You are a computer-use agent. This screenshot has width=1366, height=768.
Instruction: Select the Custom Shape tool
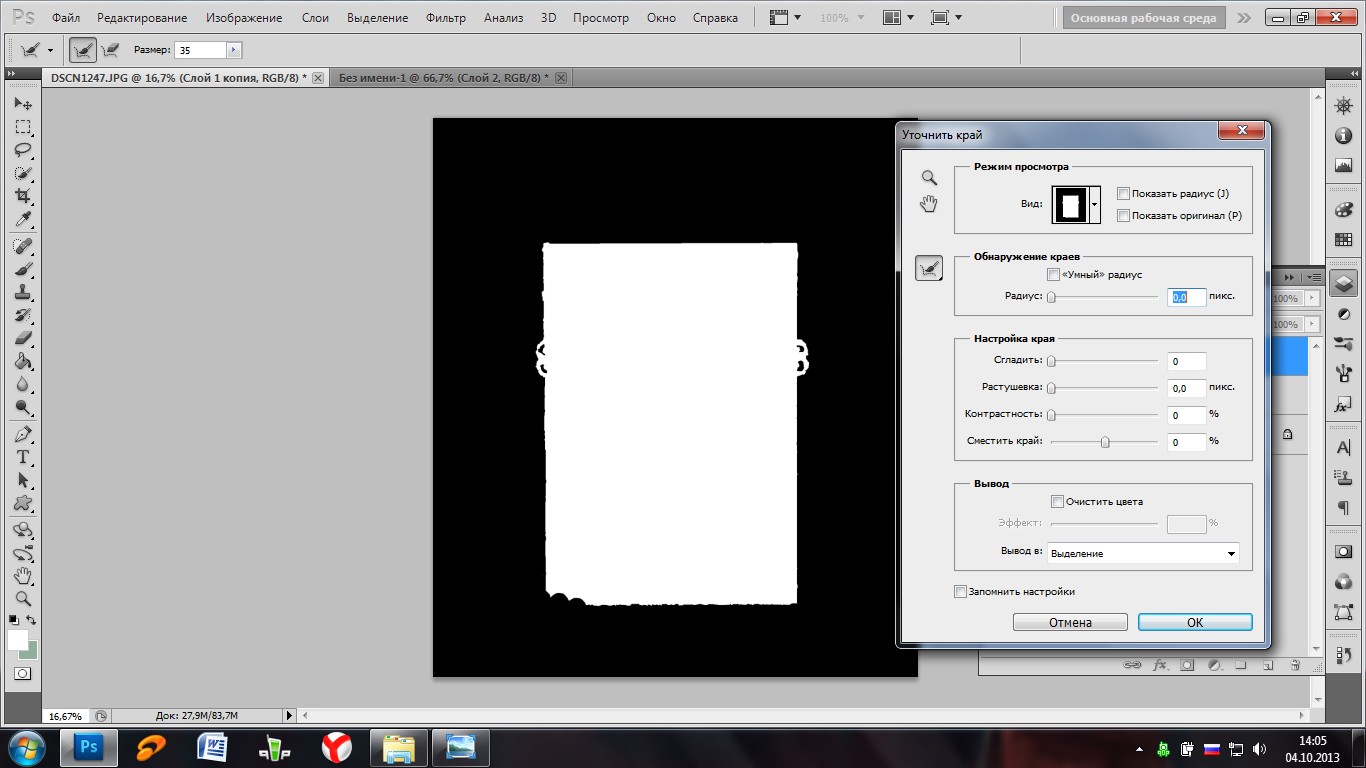pos(23,503)
